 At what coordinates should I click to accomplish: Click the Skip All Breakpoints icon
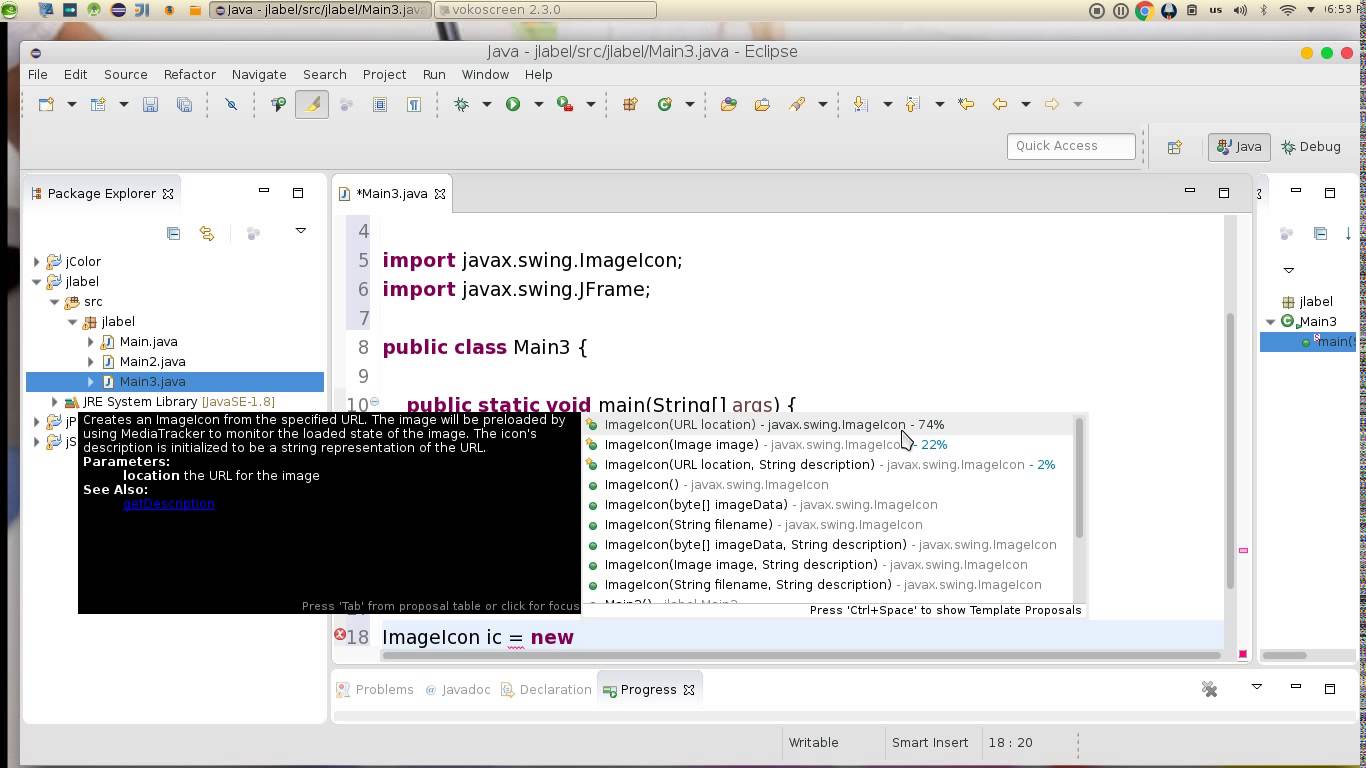231,104
